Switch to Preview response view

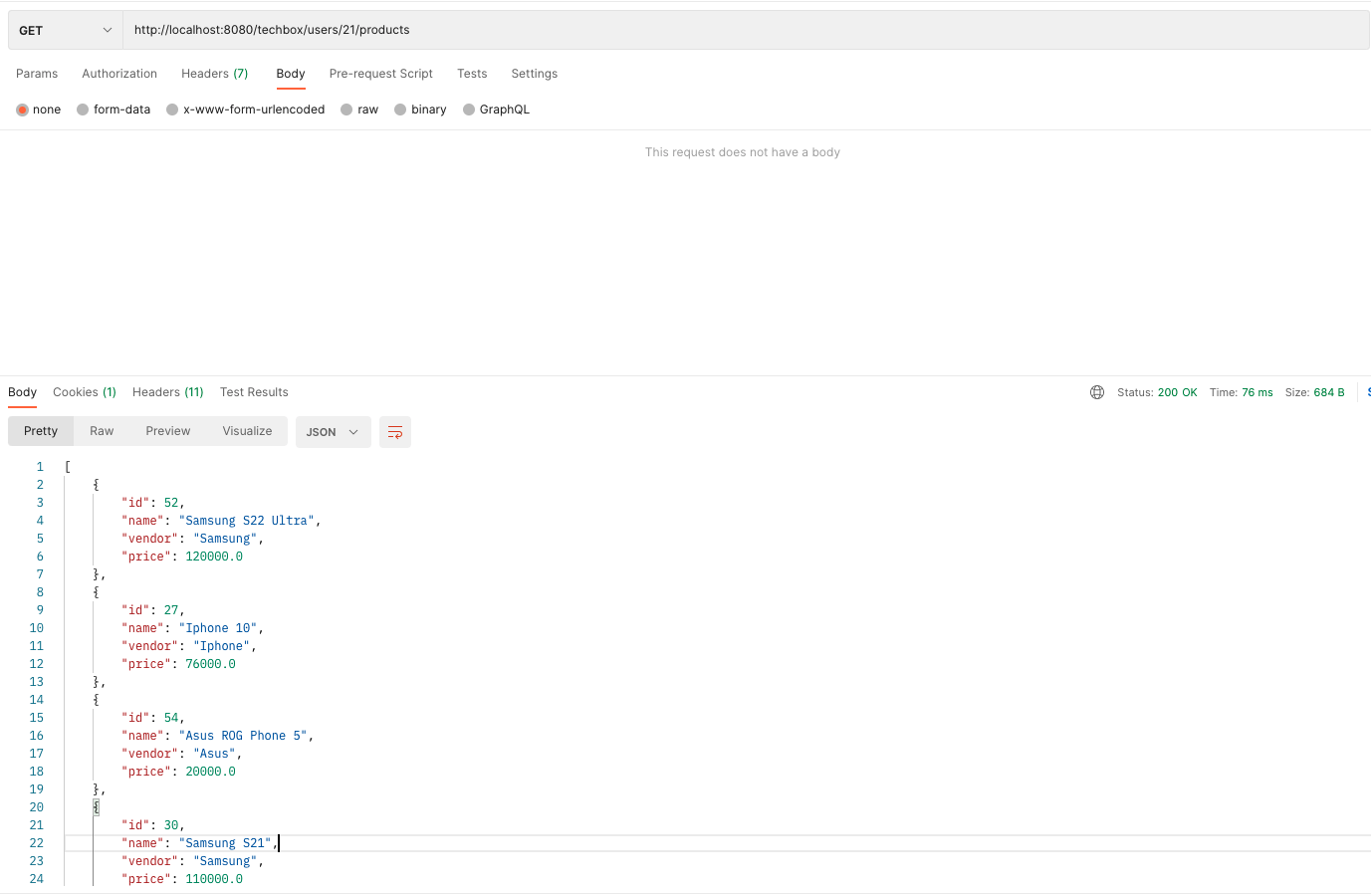click(167, 431)
